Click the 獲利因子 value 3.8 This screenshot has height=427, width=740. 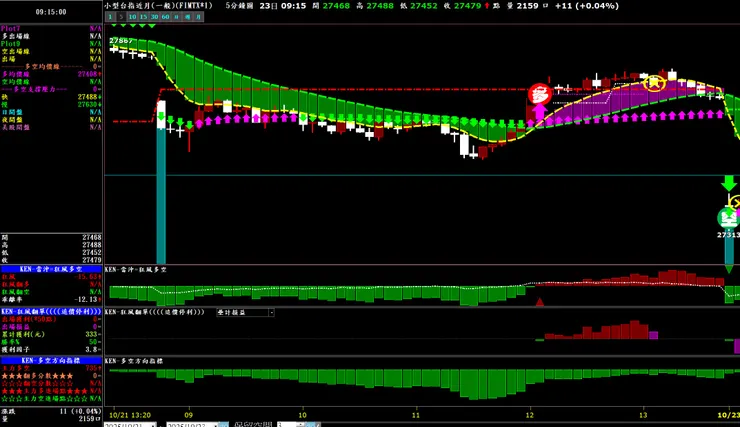[x=93, y=350]
